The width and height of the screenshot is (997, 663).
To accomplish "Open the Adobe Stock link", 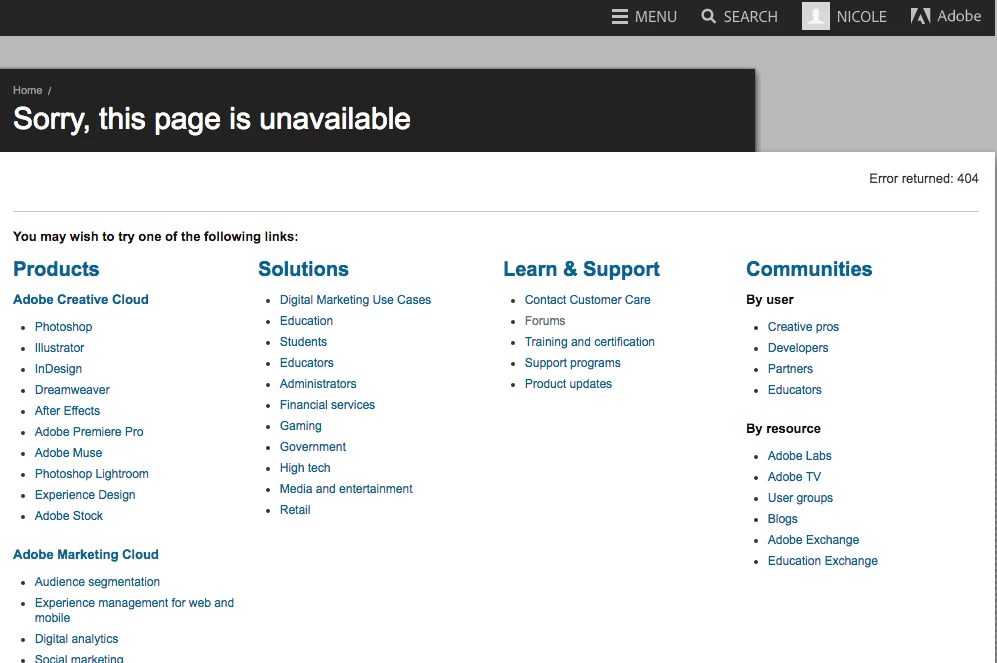I will (69, 516).
